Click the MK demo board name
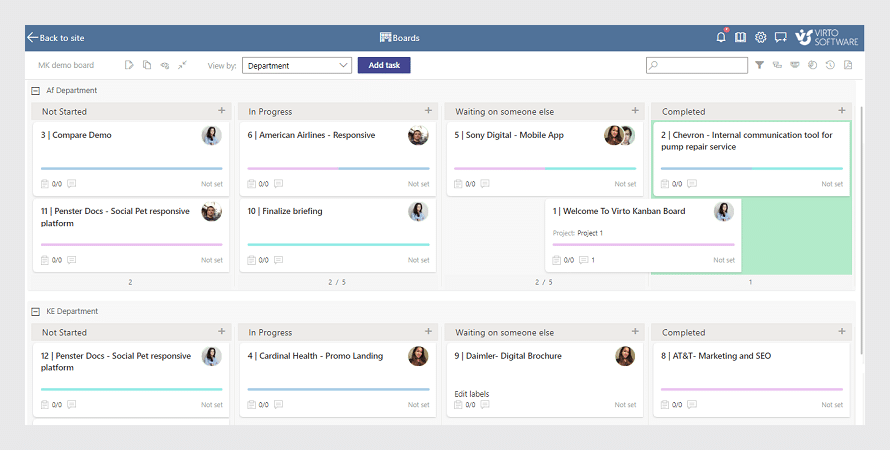 pyautogui.click(x=66, y=65)
